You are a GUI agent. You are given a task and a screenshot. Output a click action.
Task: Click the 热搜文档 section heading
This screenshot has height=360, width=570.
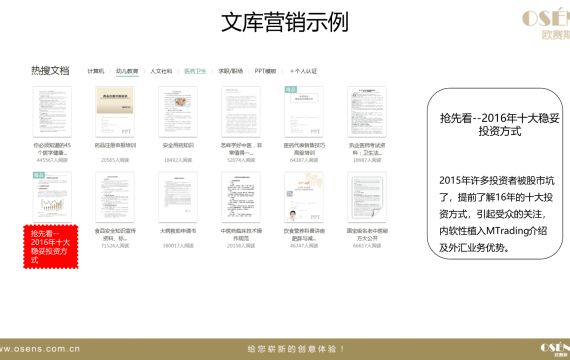pyautogui.click(x=50, y=70)
